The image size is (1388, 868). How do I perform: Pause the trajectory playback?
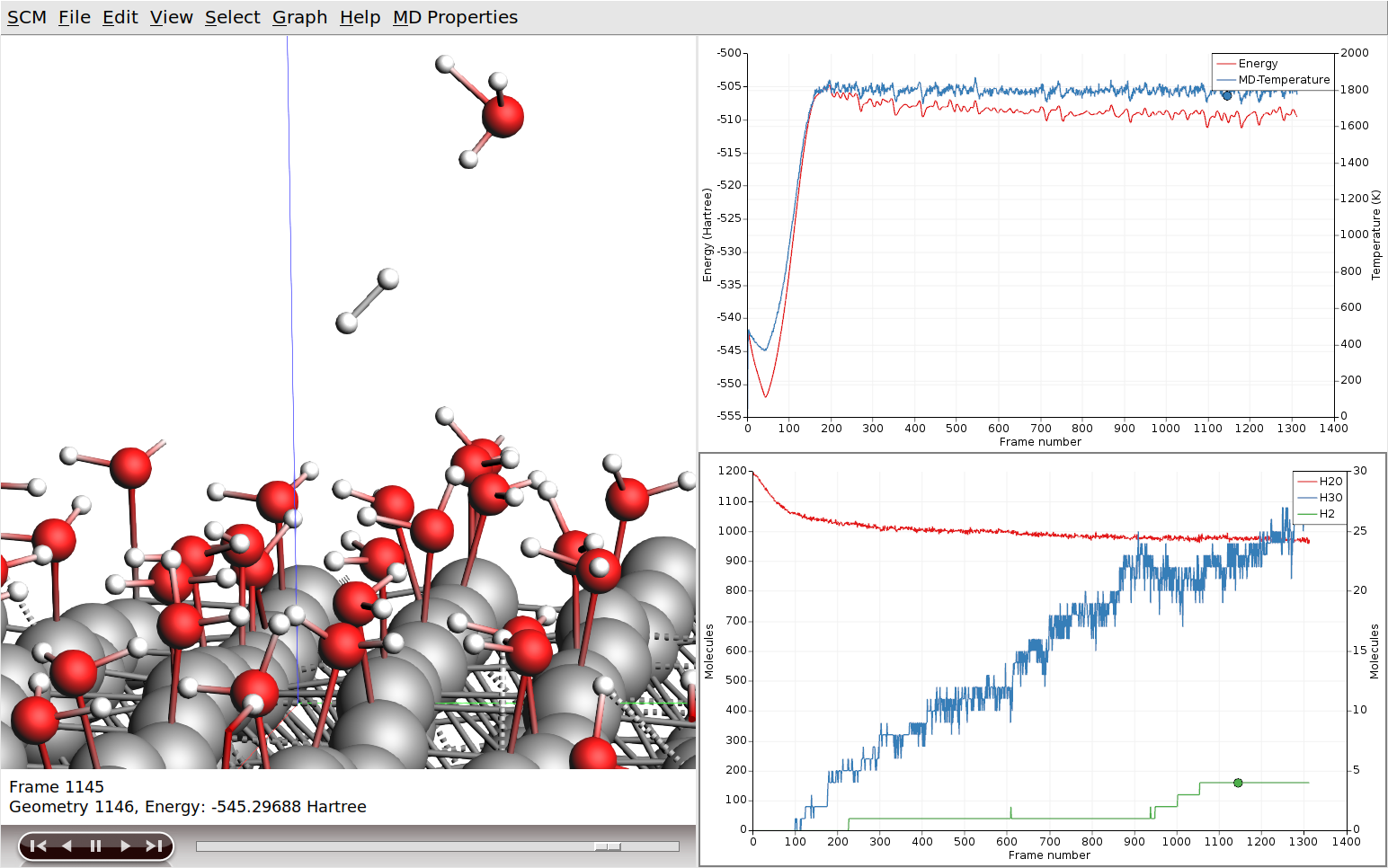click(x=95, y=846)
